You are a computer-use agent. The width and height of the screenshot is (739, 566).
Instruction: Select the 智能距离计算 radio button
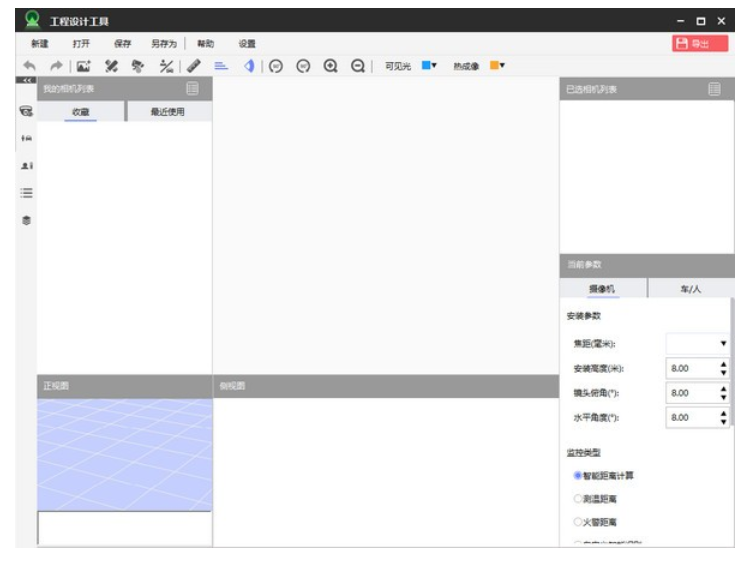click(x=577, y=476)
